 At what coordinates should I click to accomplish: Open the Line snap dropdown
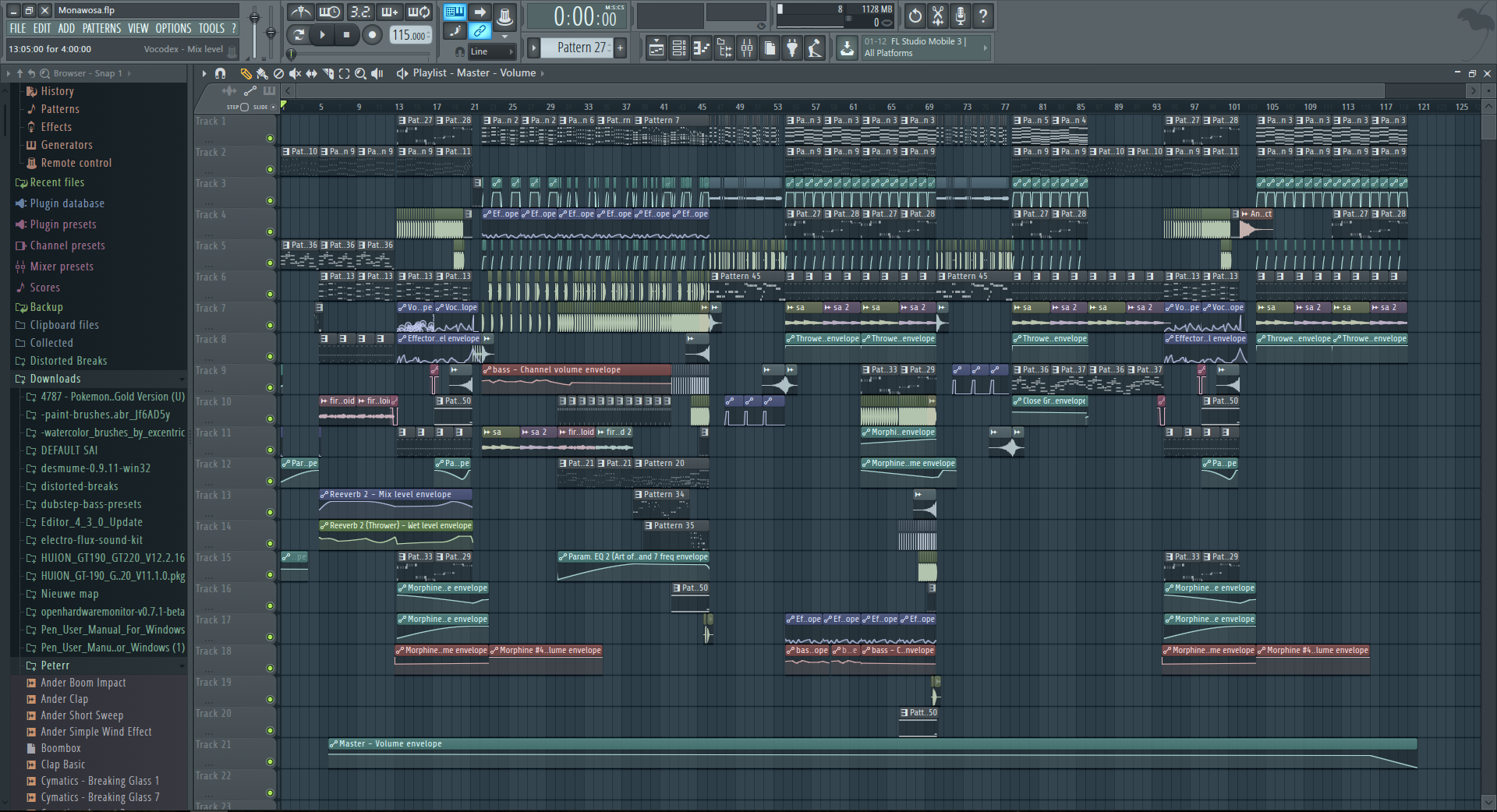coord(492,51)
